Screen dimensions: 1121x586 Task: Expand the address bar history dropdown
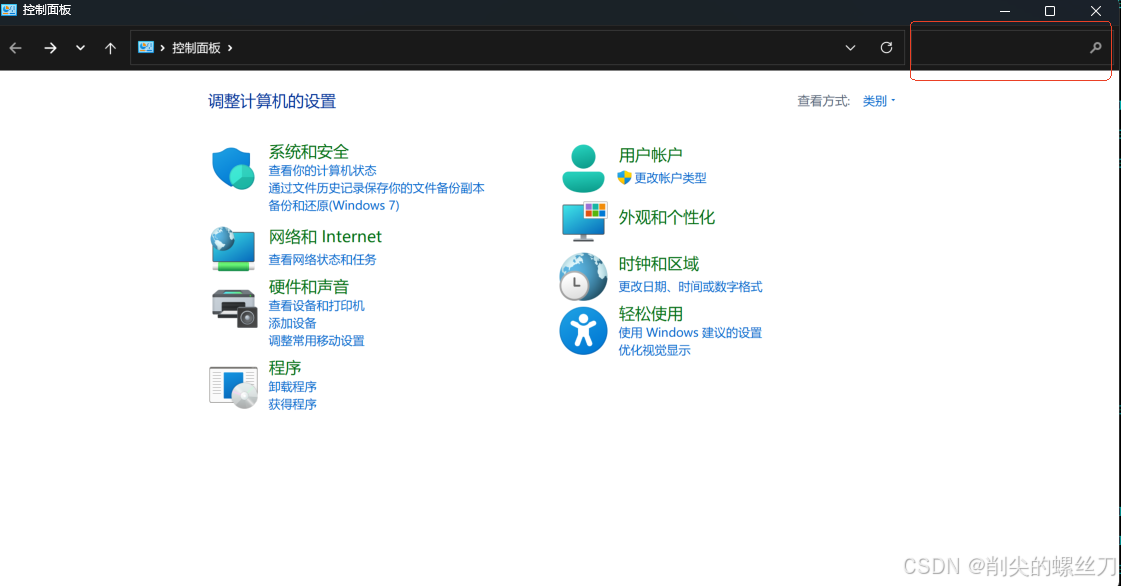850,48
